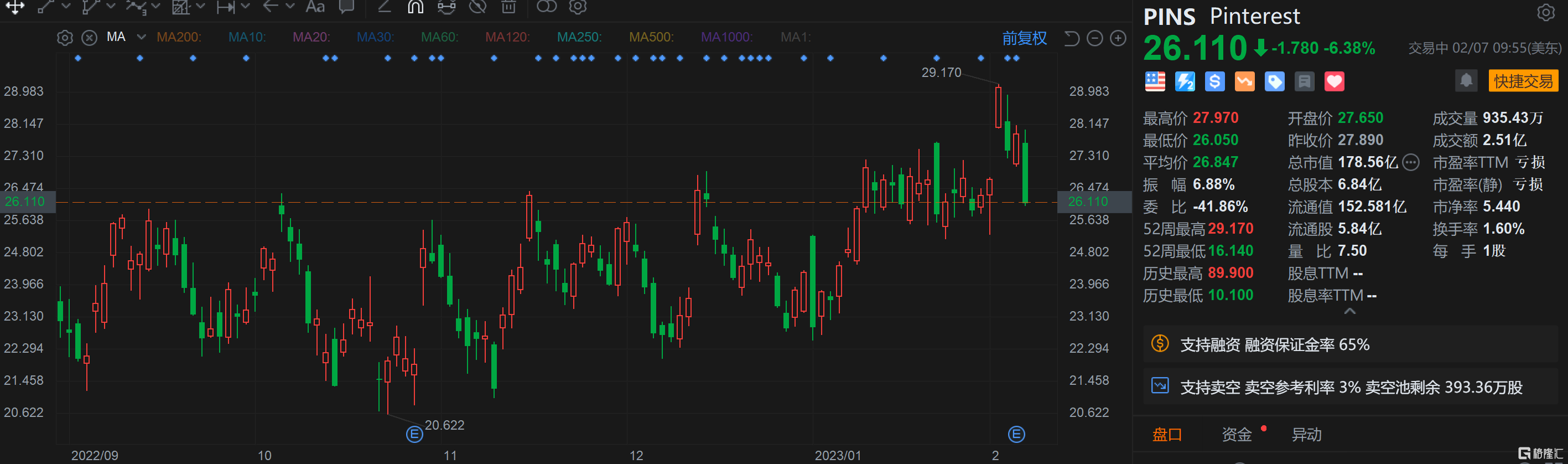This screenshot has height=464, width=1568.
Task: Expand the trend line tool options
Action: [66, 7]
